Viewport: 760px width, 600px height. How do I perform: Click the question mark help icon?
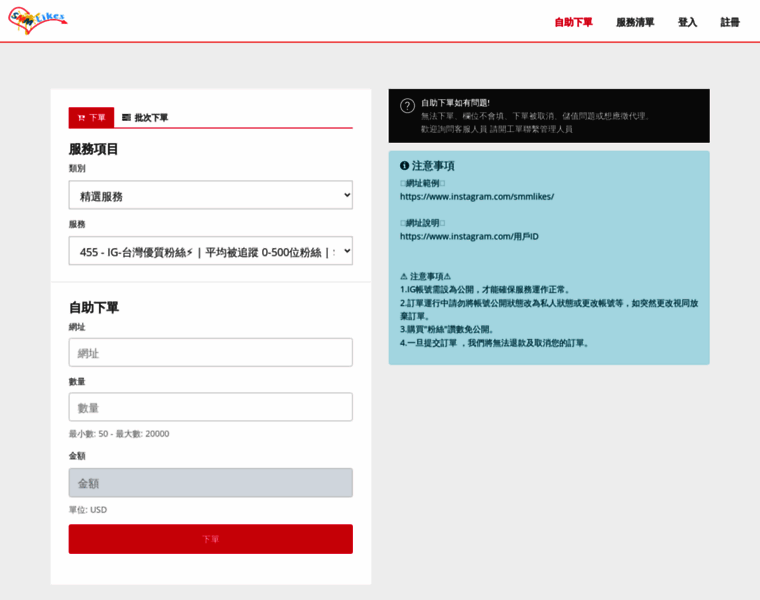407,106
